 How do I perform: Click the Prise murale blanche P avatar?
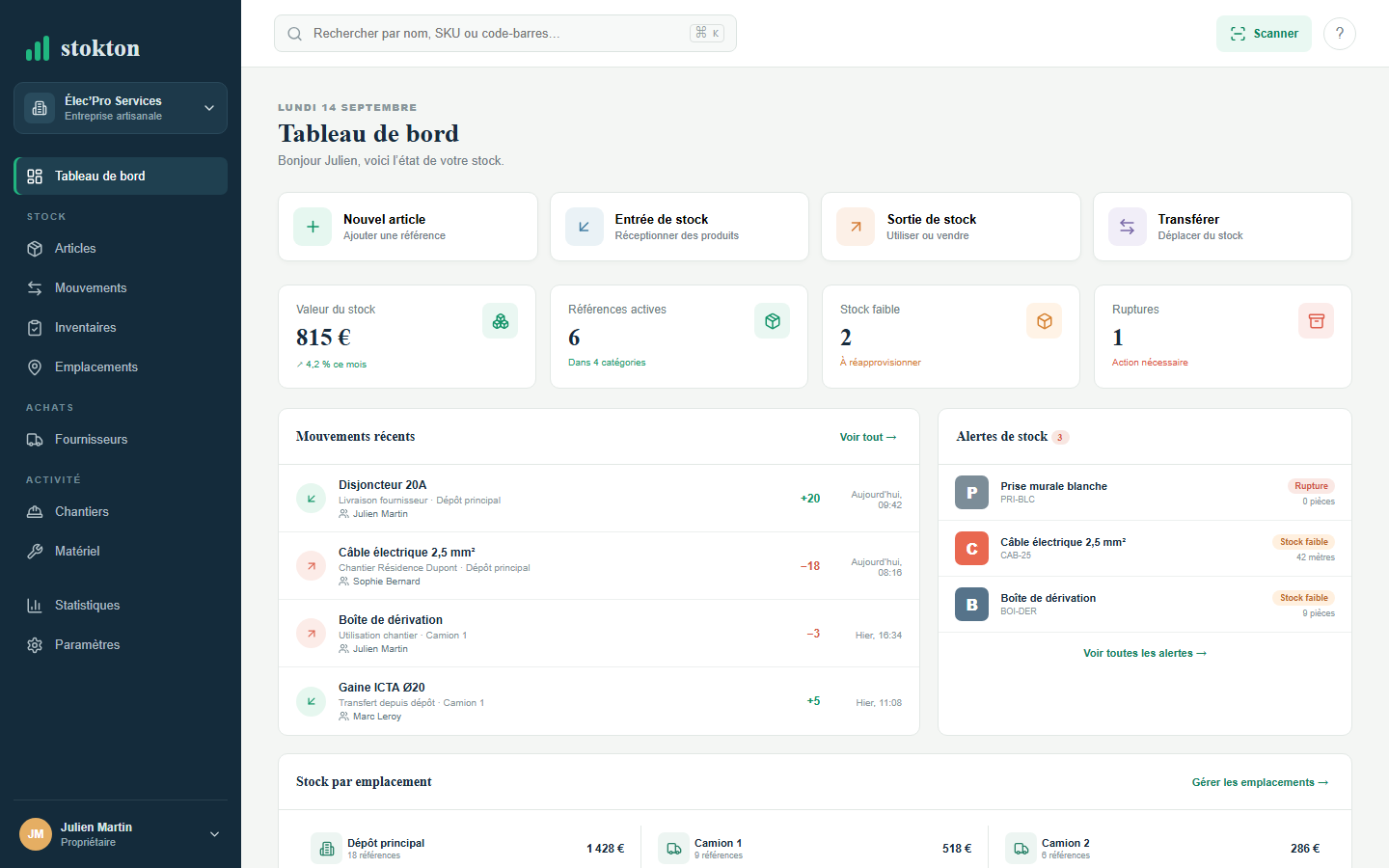[971, 493]
